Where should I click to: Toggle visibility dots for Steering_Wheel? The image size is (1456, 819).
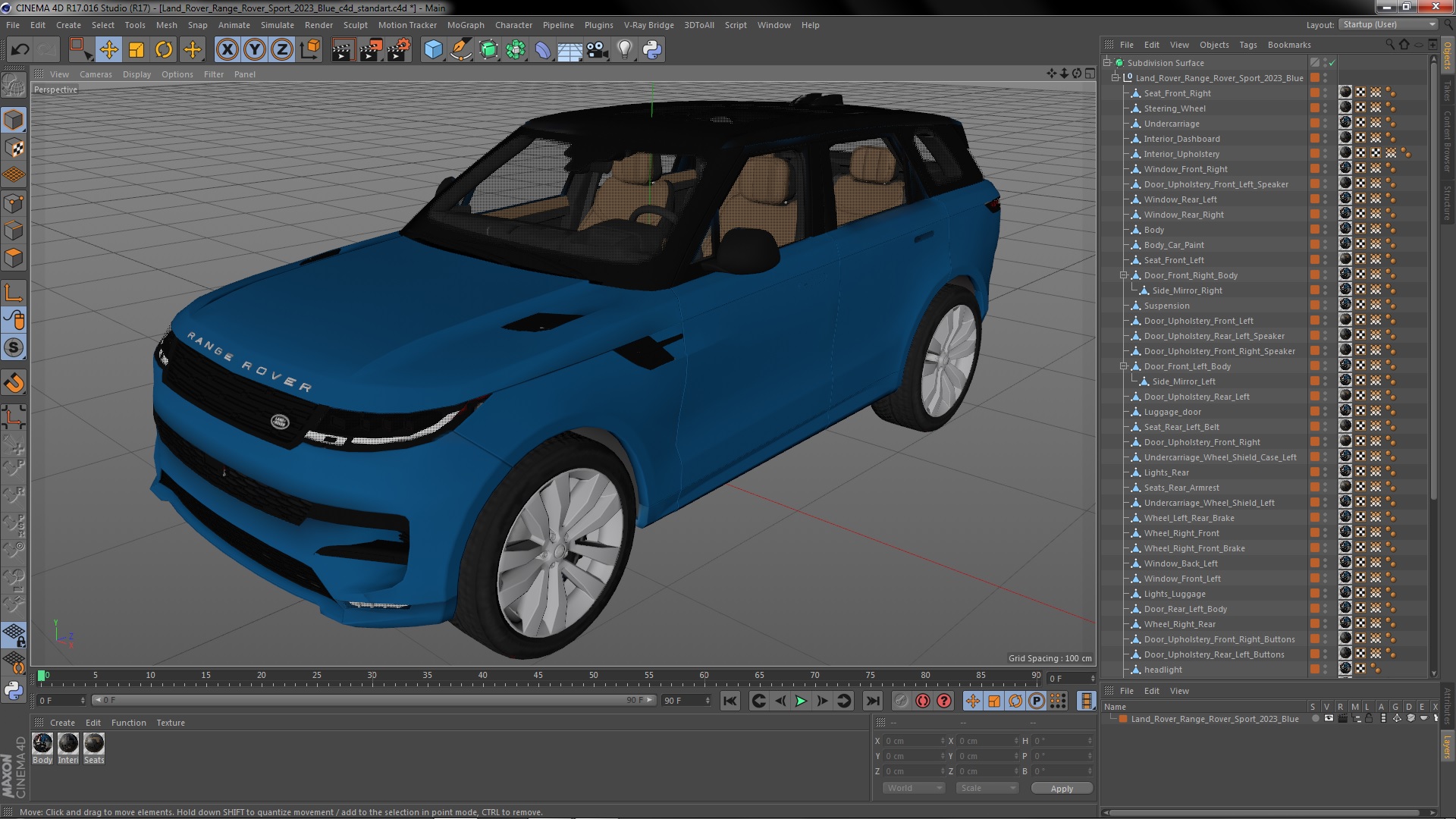click(x=1326, y=108)
